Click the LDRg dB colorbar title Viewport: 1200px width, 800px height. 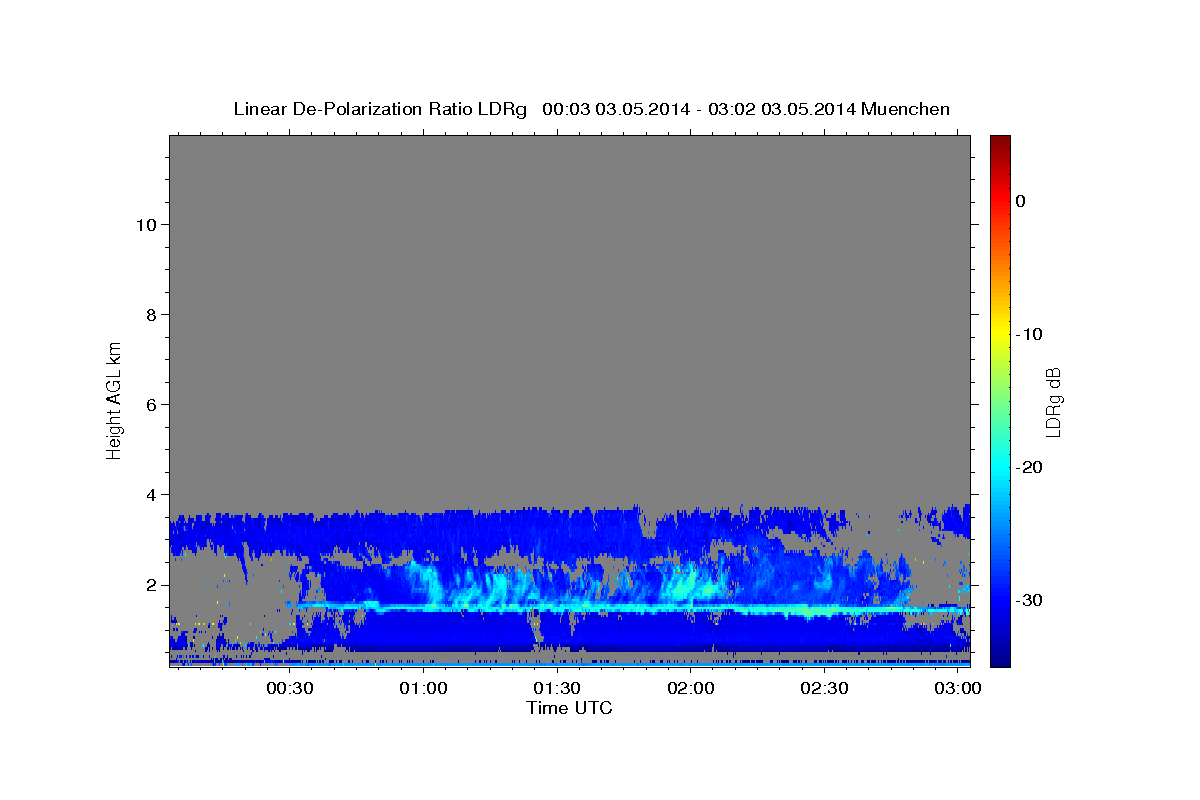pos(1053,401)
